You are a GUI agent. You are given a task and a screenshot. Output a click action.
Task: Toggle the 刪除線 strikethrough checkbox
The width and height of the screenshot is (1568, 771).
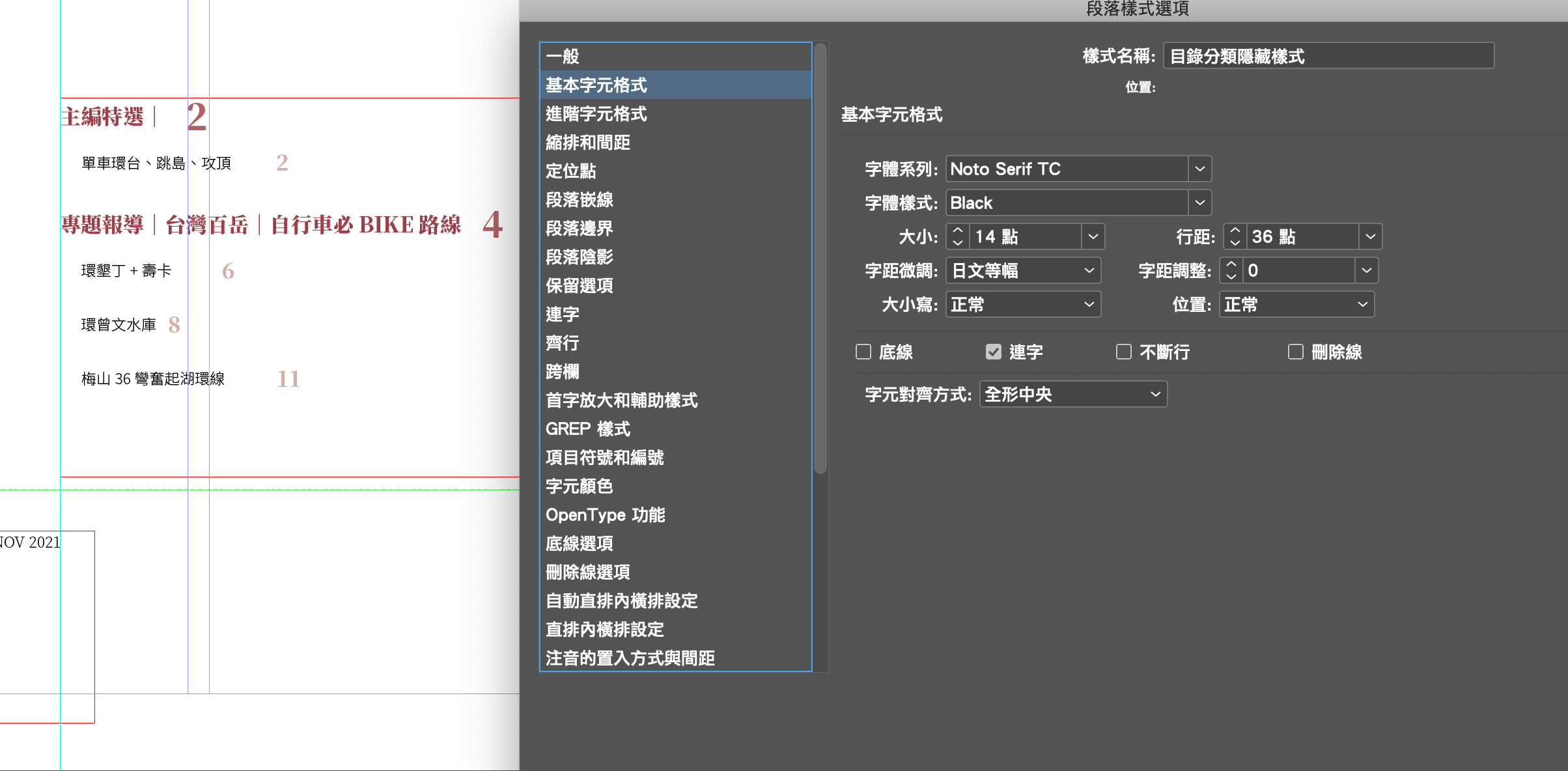(x=1296, y=352)
